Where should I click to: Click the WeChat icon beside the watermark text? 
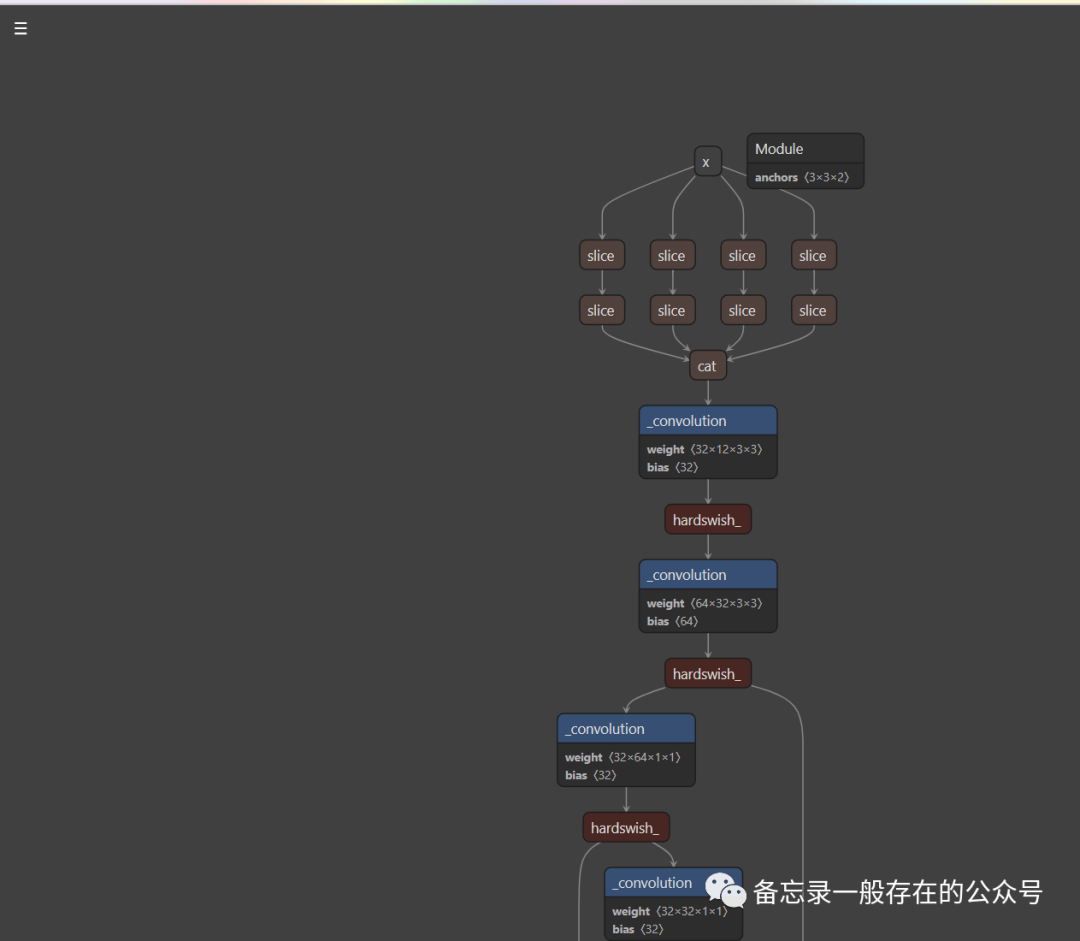pyautogui.click(x=722, y=890)
